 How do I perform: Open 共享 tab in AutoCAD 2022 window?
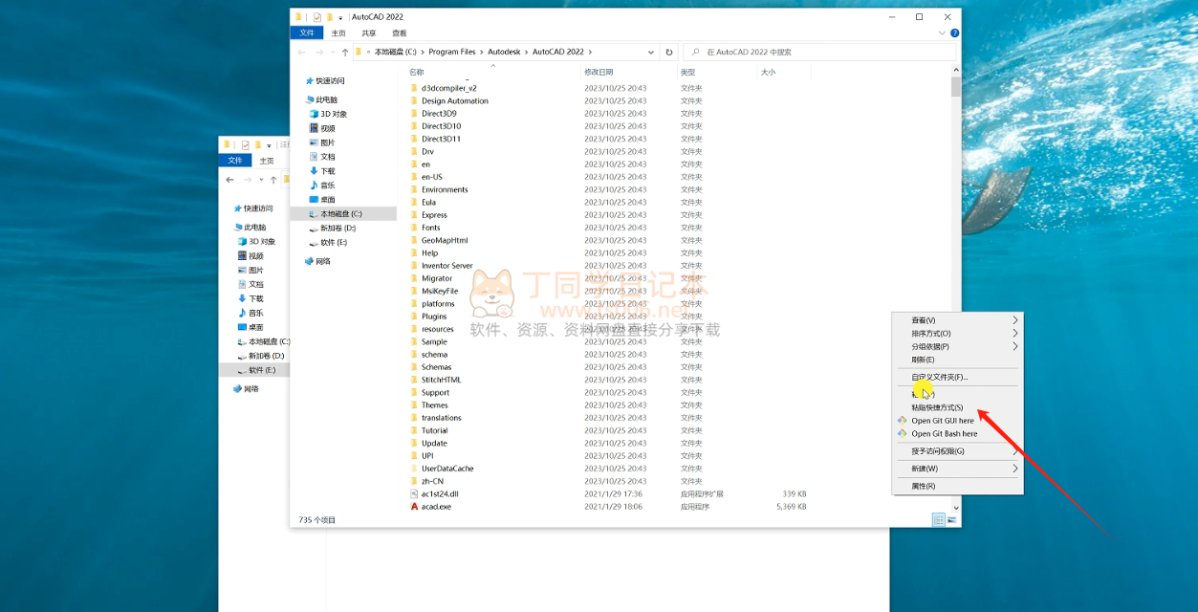pos(369,33)
